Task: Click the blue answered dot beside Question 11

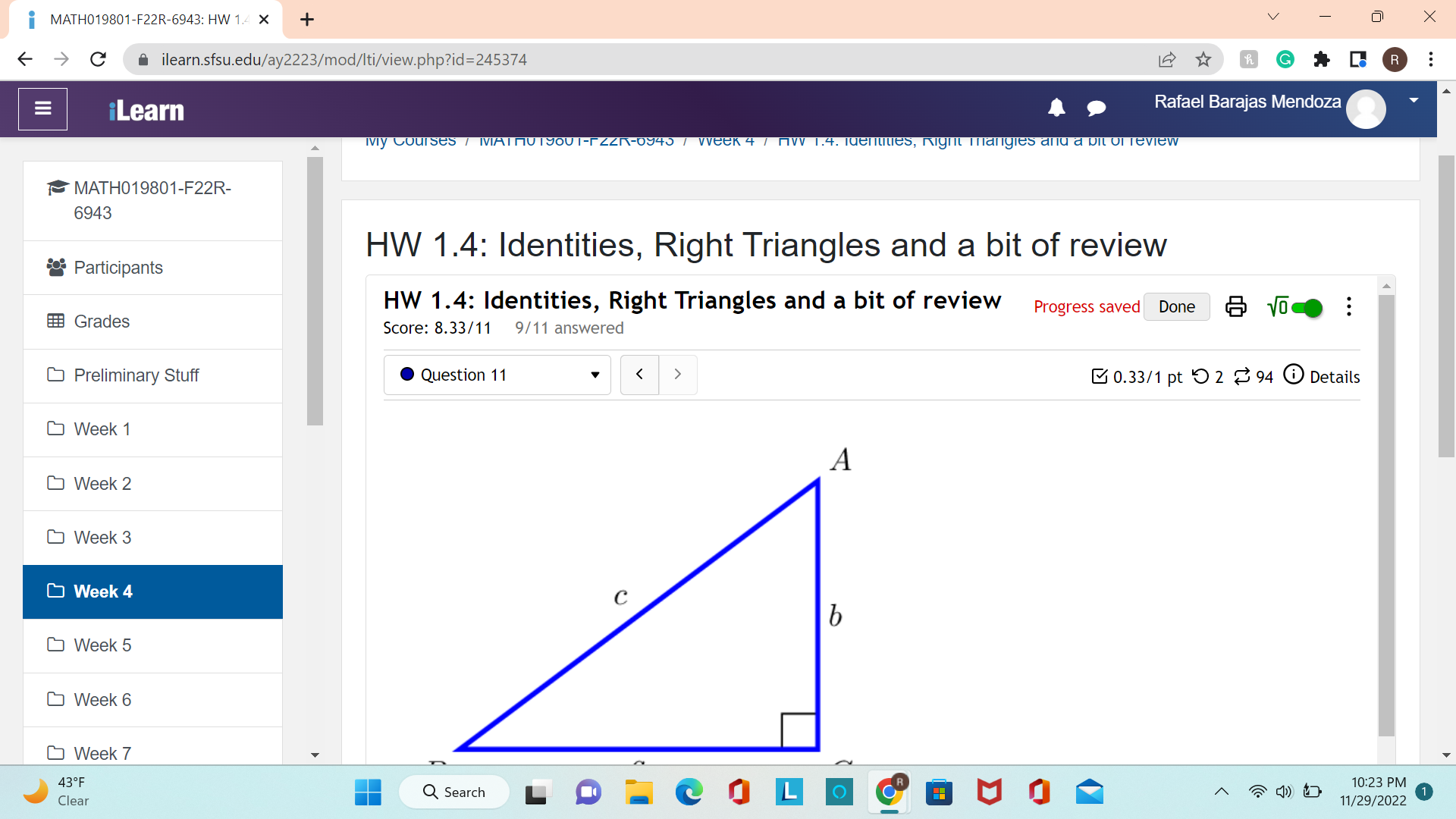Action: pyautogui.click(x=408, y=374)
